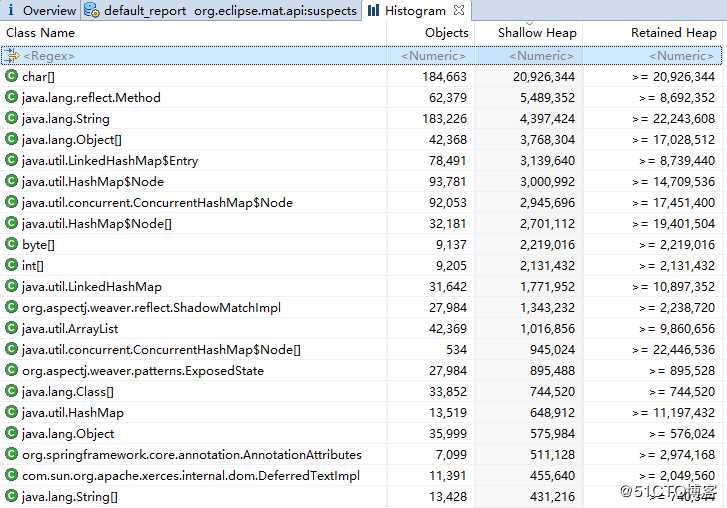Click objects count 27,984 for ShadowMatchImpl
The height and width of the screenshot is (508, 727).
pos(447,307)
